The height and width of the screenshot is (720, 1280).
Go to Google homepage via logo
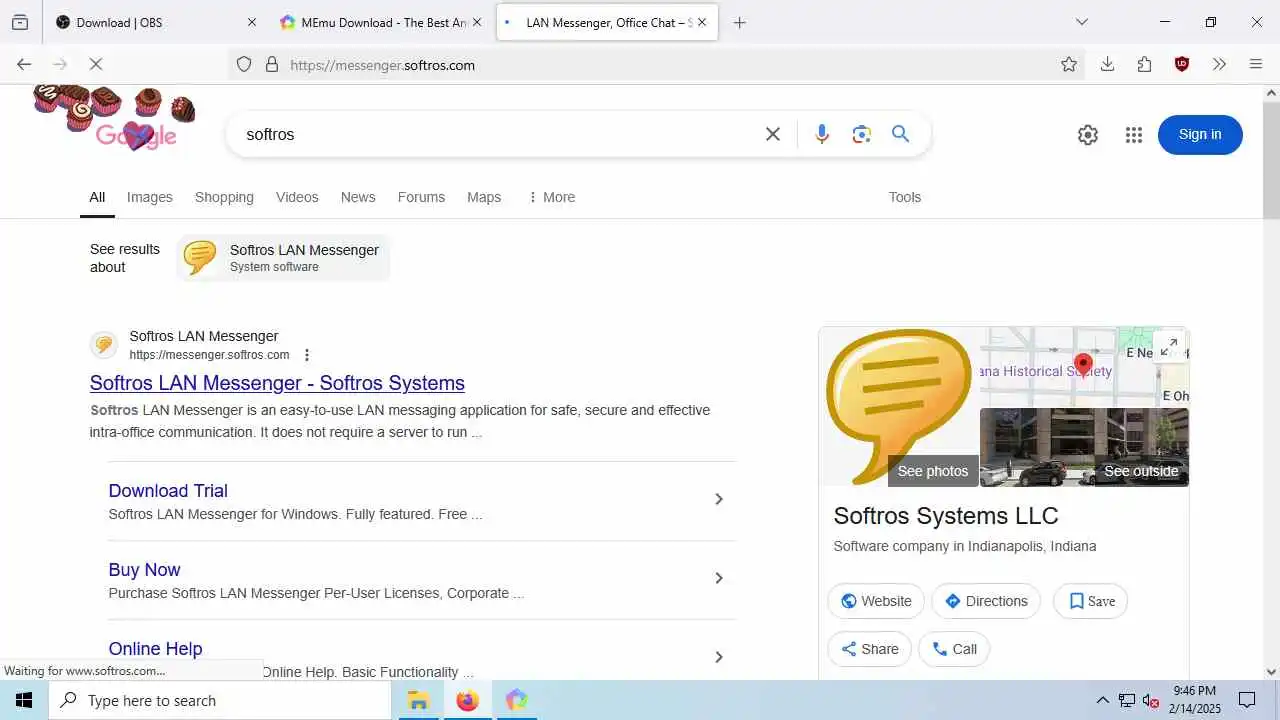pyautogui.click(x=115, y=118)
